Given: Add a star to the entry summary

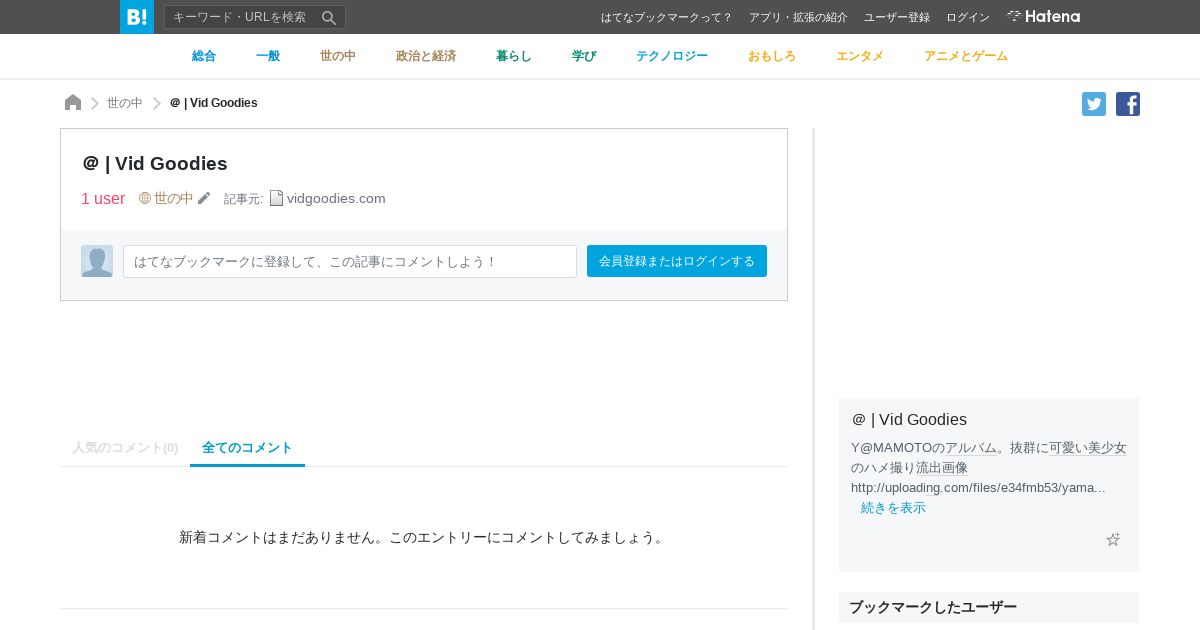Looking at the screenshot, I should click(1113, 539).
